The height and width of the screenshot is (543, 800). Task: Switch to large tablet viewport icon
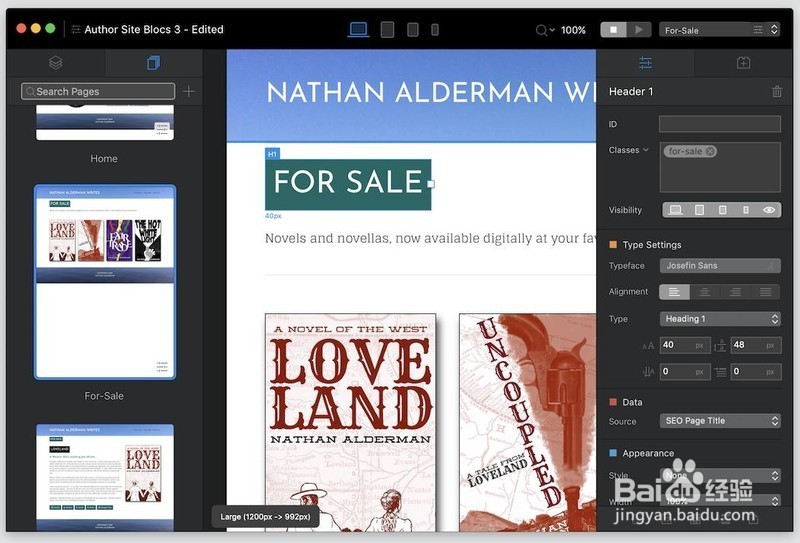(387, 30)
